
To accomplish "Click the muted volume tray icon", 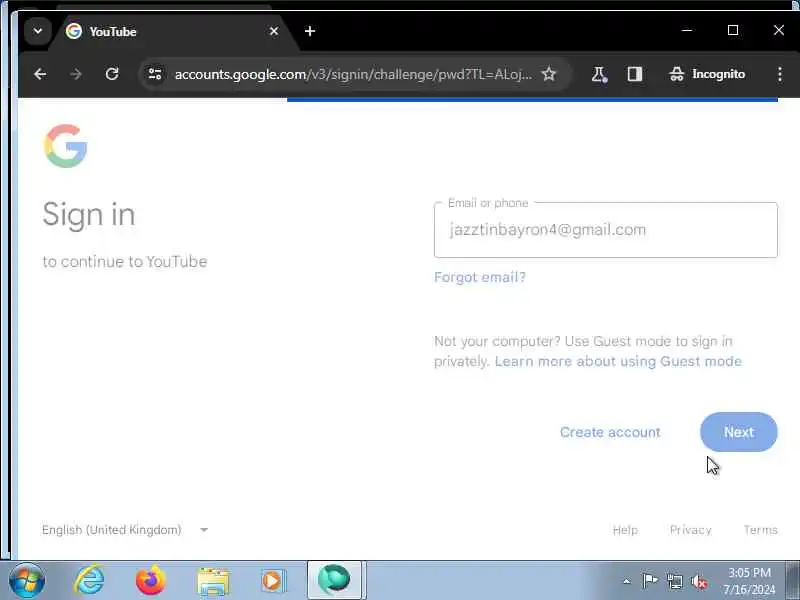I will (x=699, y=581).
